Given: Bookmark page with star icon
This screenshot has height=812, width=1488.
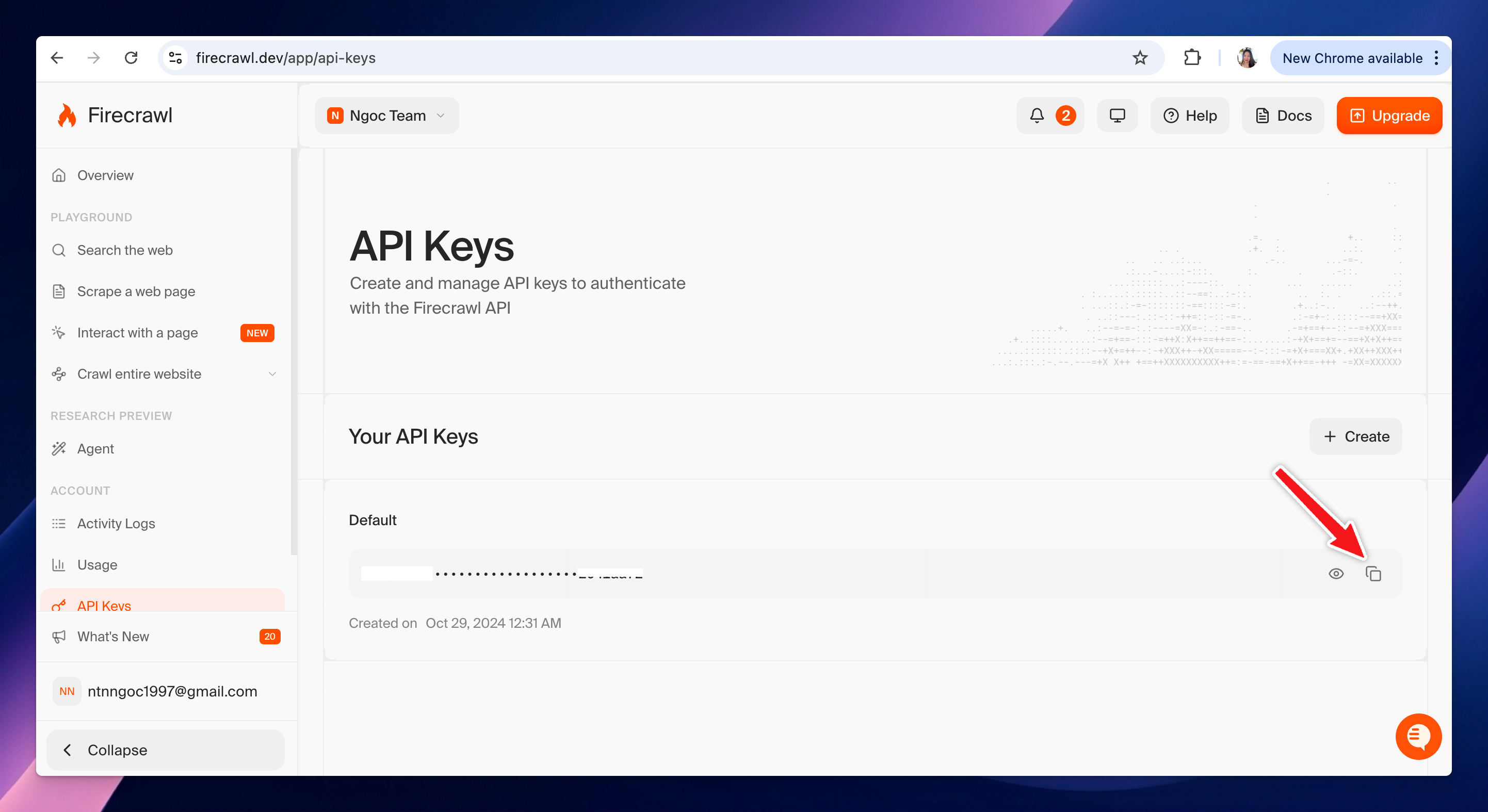Looking at the screenshot, I should tap(1140, 58).
